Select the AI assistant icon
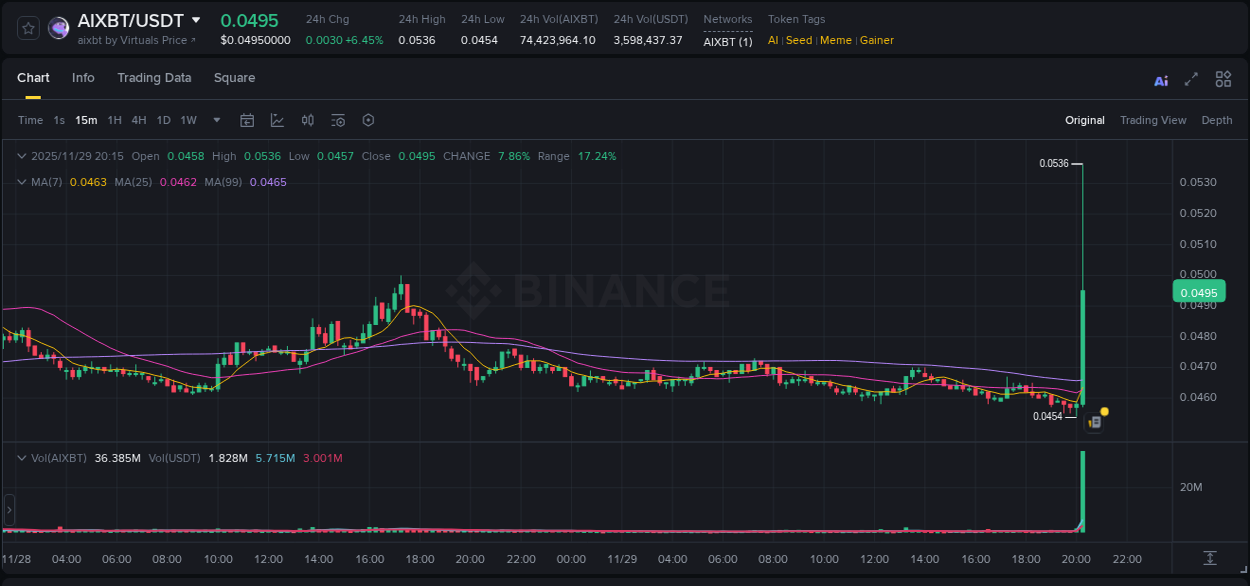The image size is (1250, 586). point(1161,79)
